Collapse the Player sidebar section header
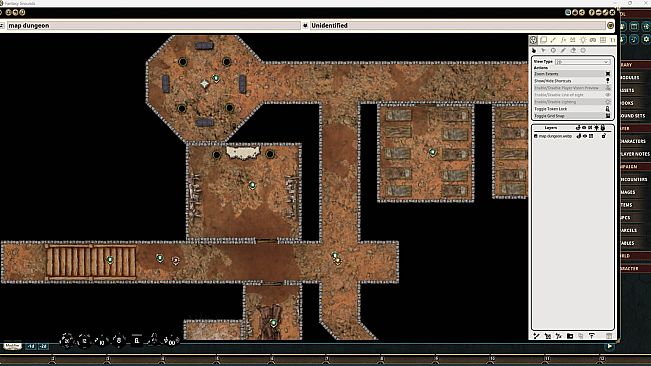The height and width of the screenshot is (366, 651). (x=635, y=129)
